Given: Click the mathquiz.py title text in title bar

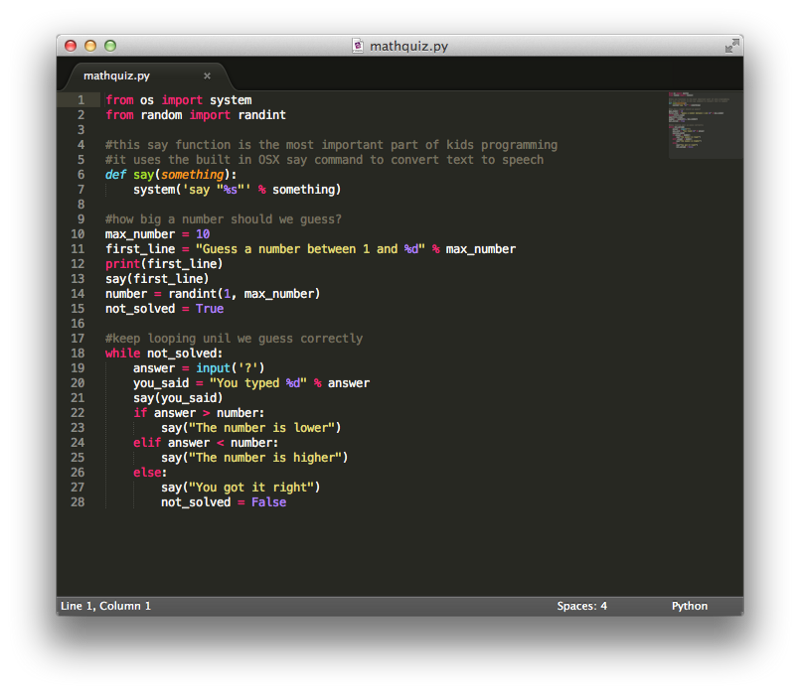Looking at the screenshot, I should tap(408, 46).
